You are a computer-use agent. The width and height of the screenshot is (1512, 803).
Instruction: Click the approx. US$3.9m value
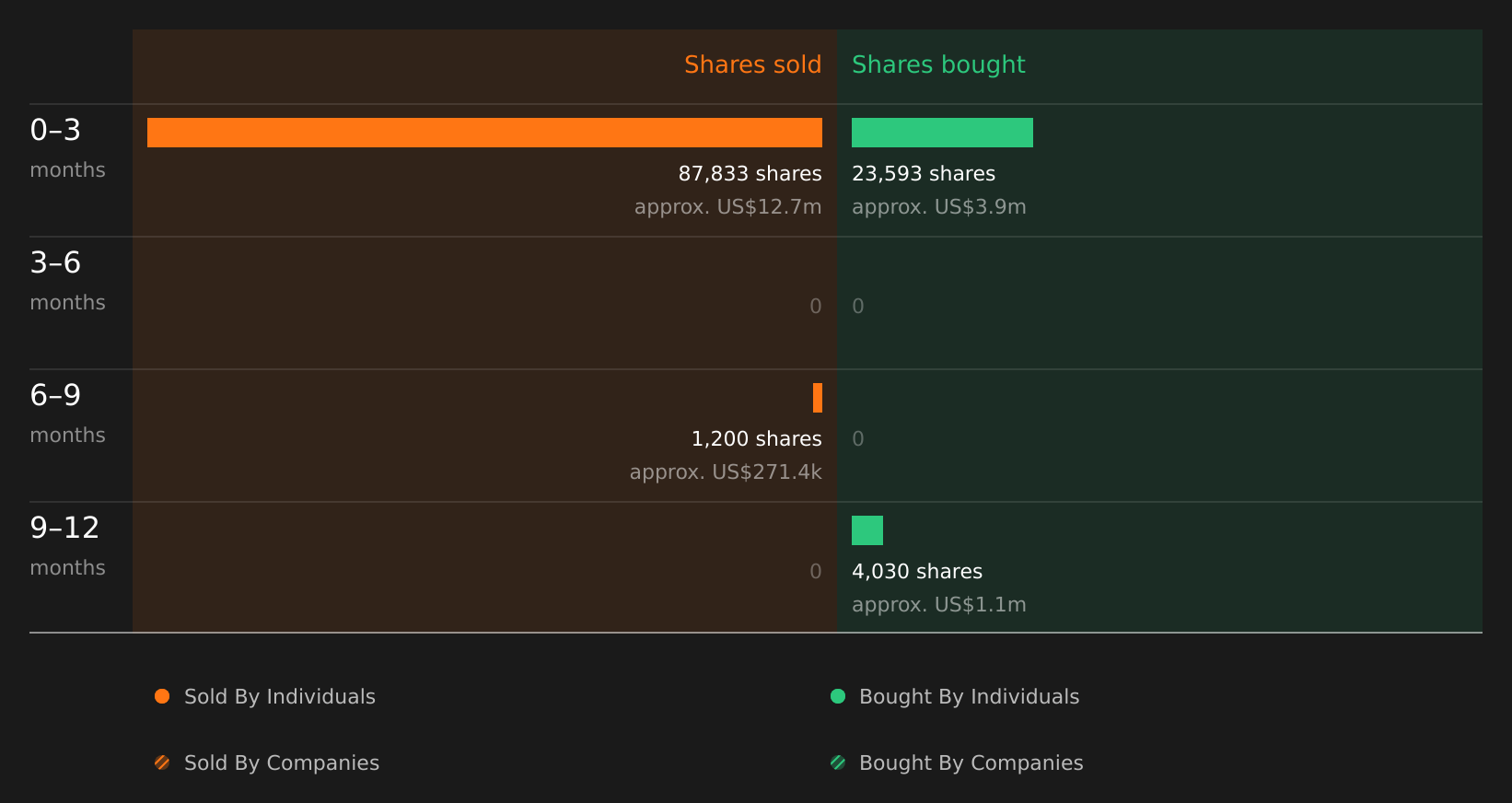(x=939, y=207)
